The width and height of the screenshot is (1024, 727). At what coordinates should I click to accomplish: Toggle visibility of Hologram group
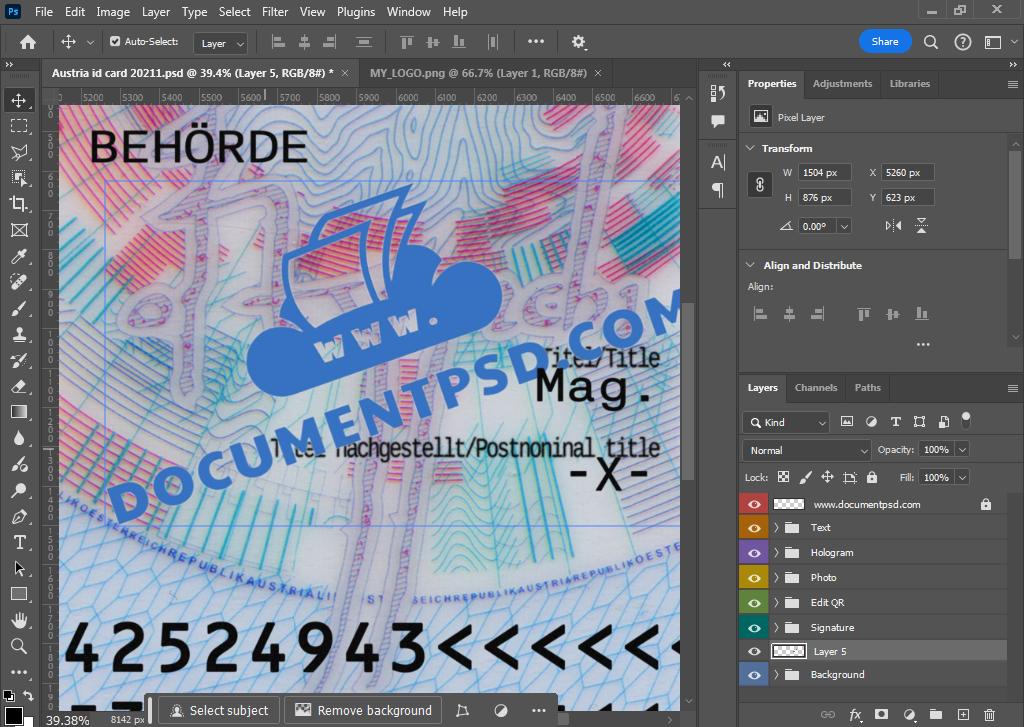point(754,553)
